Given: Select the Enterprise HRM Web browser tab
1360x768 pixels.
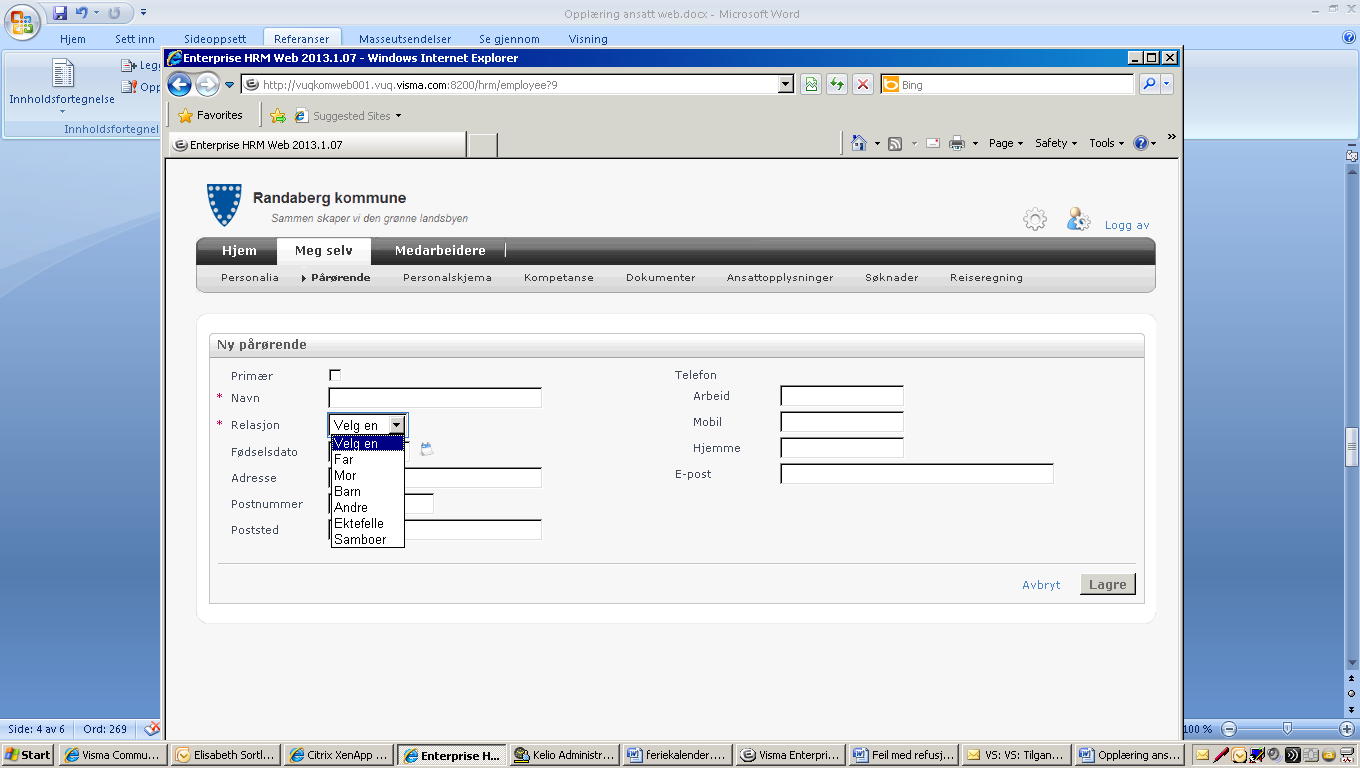Looking at the screenshot, I should (316, 145).
